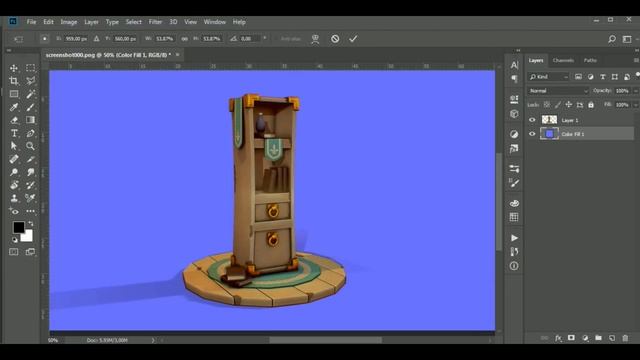Toggle relative positioning triangle icon

96,39
